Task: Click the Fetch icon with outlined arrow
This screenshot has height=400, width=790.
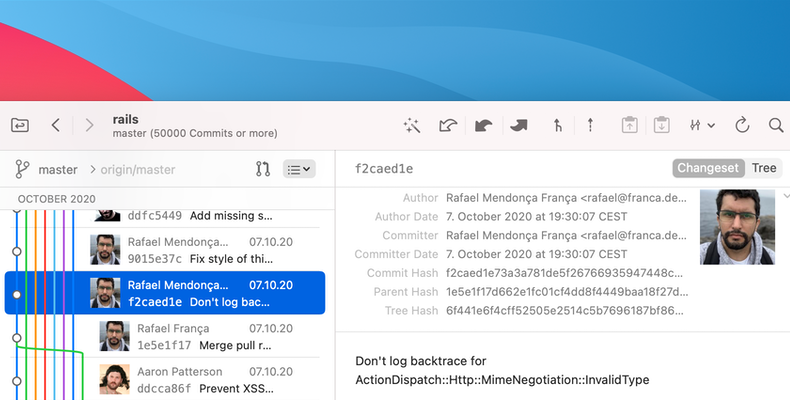Action: (448, 125)
